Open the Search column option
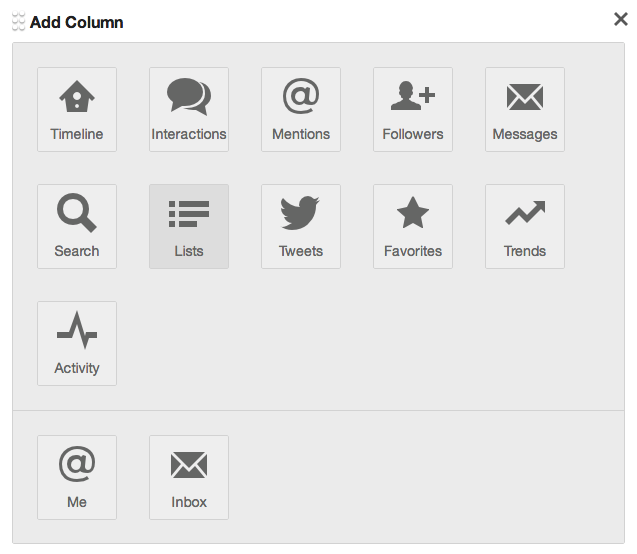This screenshot has height=554, width=637. (x=77, y=227)
